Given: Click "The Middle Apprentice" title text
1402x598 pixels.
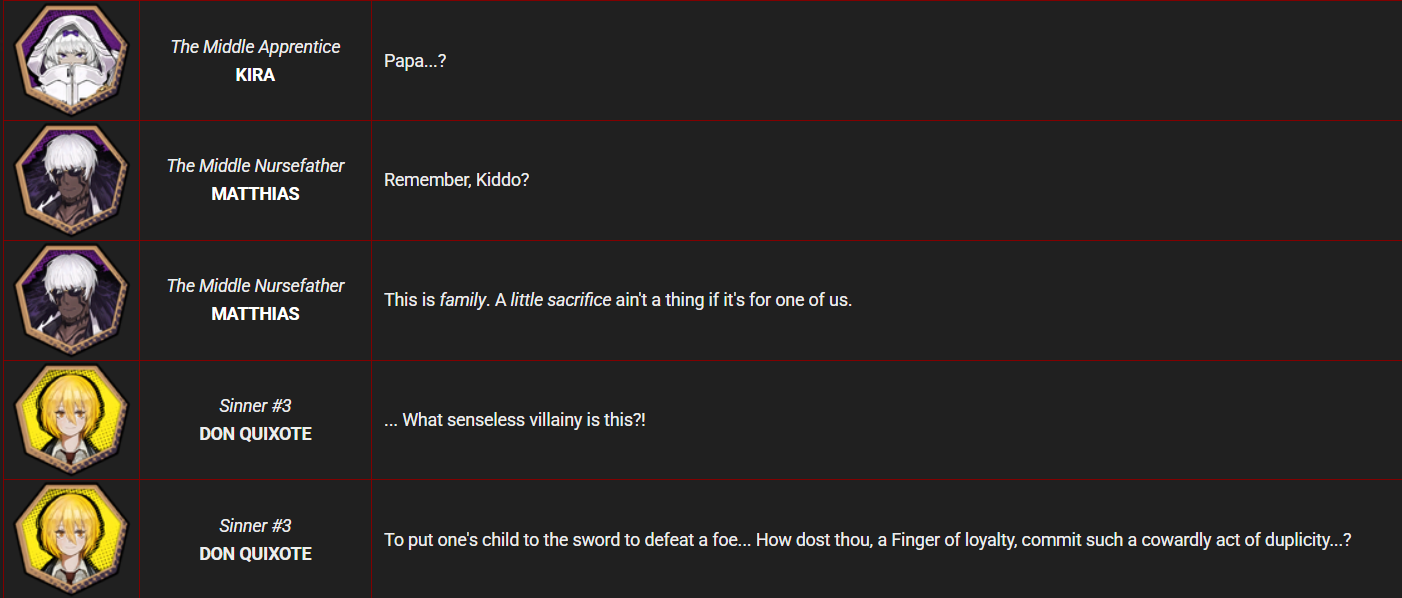Looking at the screenshot, I should [x=255, y=47].
